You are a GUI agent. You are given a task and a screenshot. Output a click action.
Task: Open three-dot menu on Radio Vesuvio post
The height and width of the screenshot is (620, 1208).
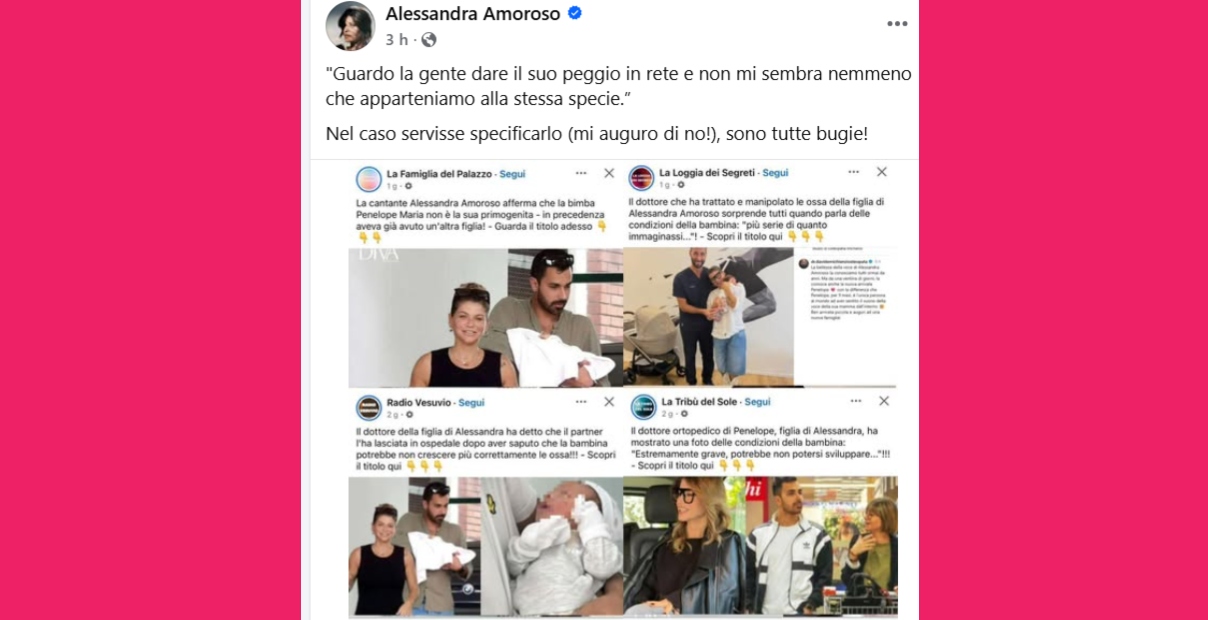tap(581, 401)
